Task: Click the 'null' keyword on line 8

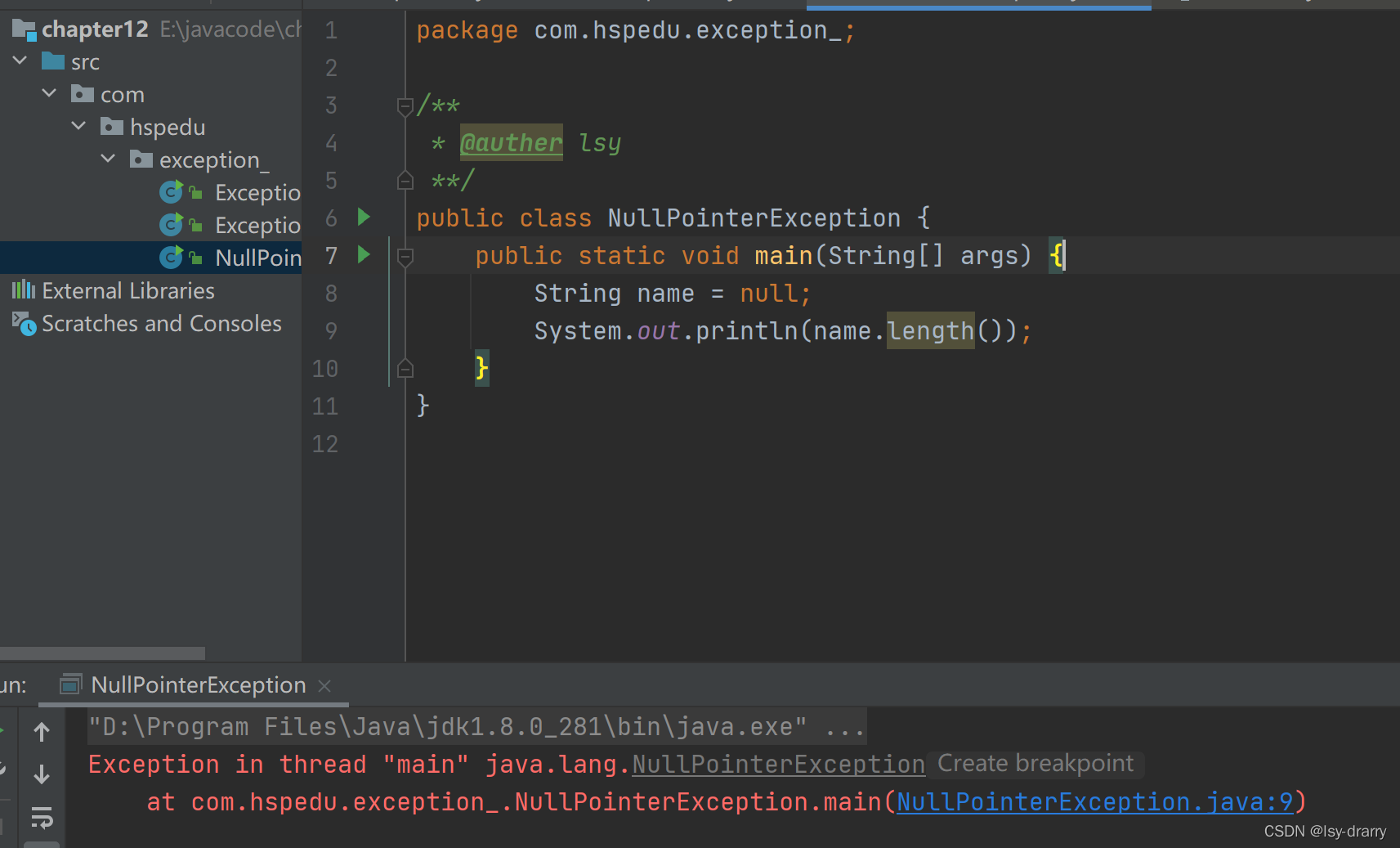Action: pos(768,294)
